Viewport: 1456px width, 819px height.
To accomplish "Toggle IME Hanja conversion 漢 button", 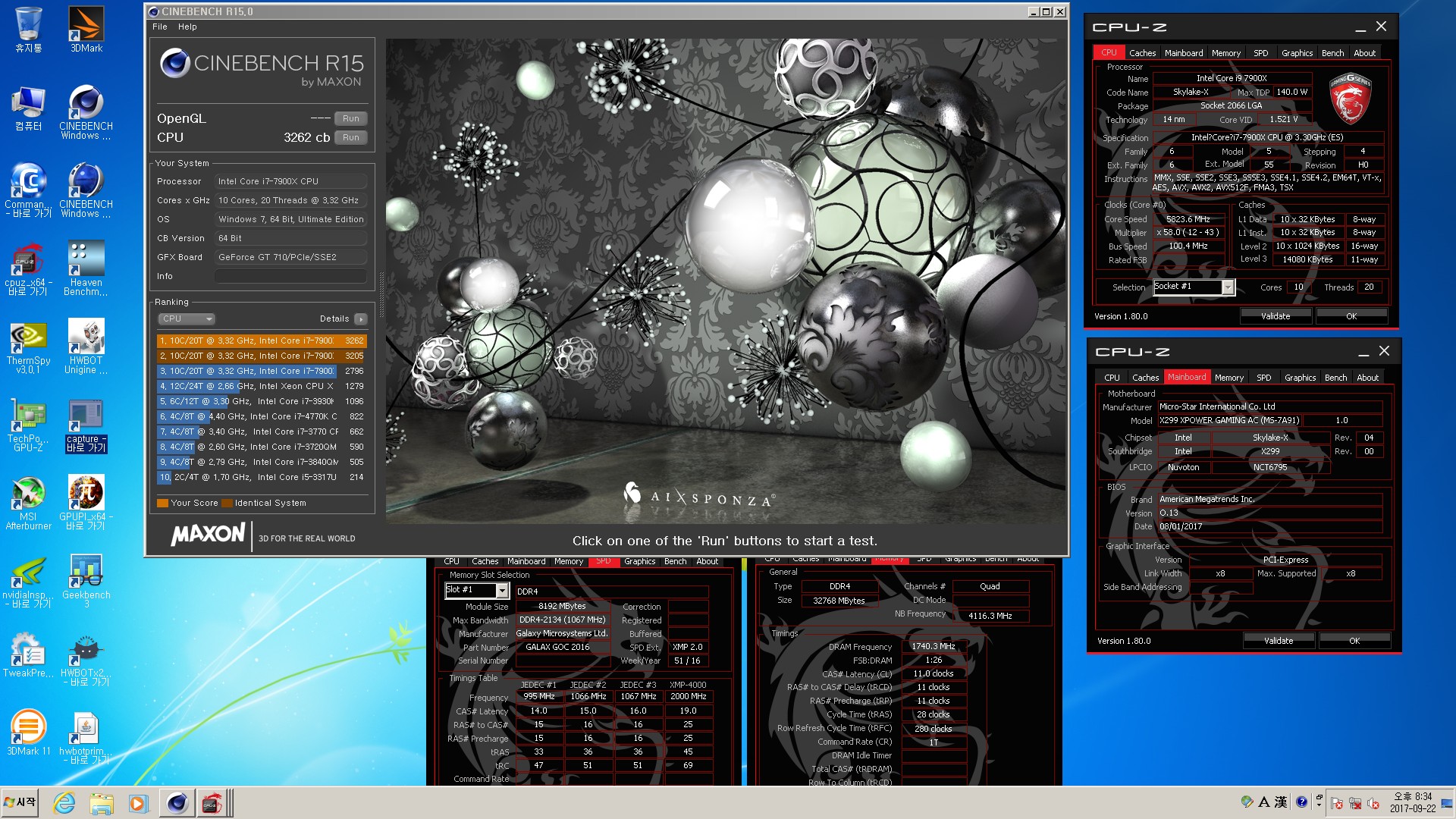I will point(1281,802).
